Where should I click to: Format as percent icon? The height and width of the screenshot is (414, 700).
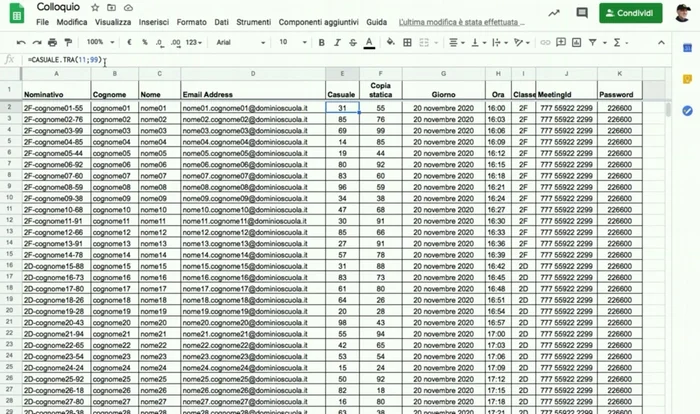pos(145,42)
